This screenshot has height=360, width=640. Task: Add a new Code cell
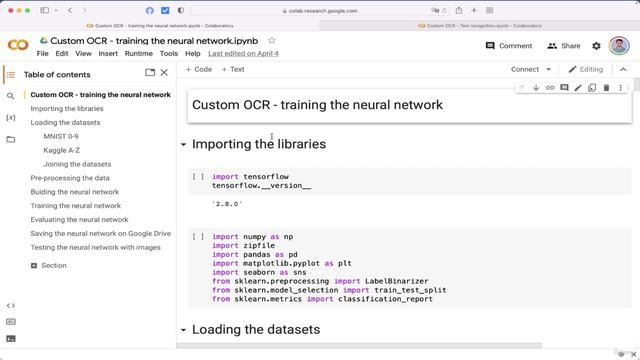(x=199, y=69)
